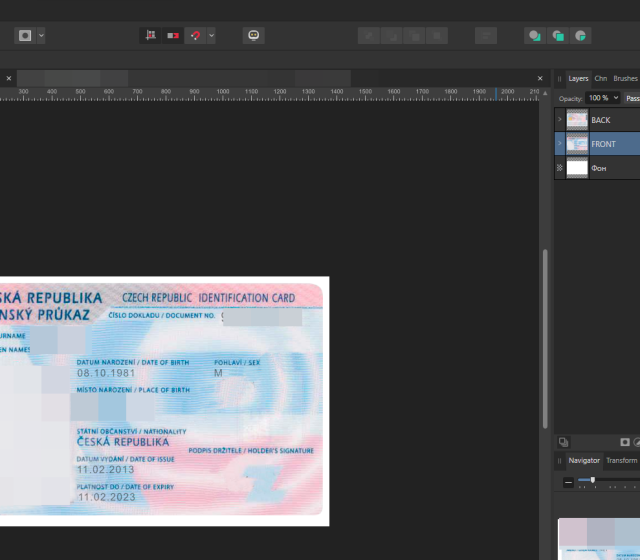This screenshot has height=560, width=640.
Task: Click the zoom out minus button in Navigator
Action: (568, 482)
